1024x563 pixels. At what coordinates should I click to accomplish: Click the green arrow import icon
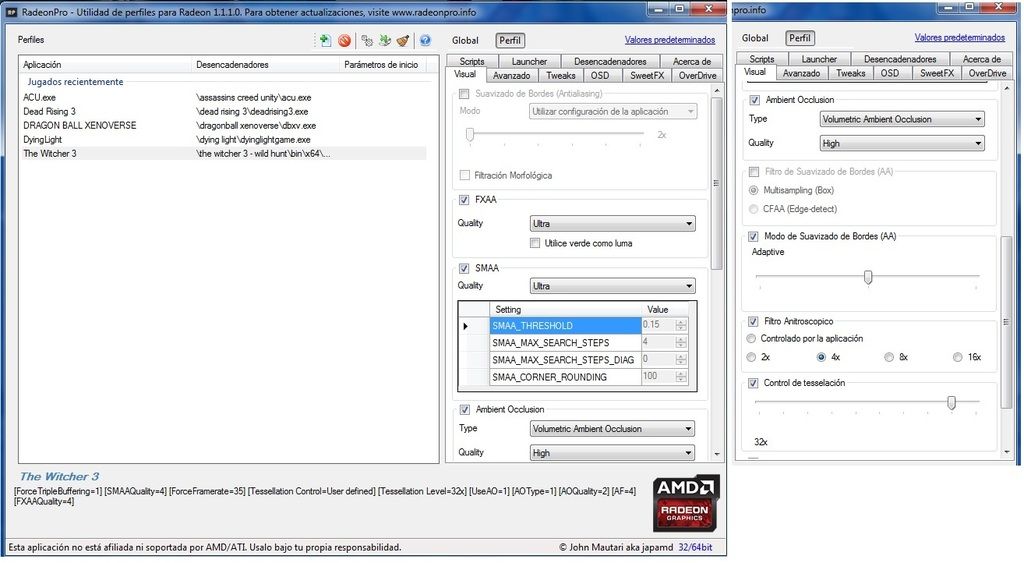(x=385, y=40)
